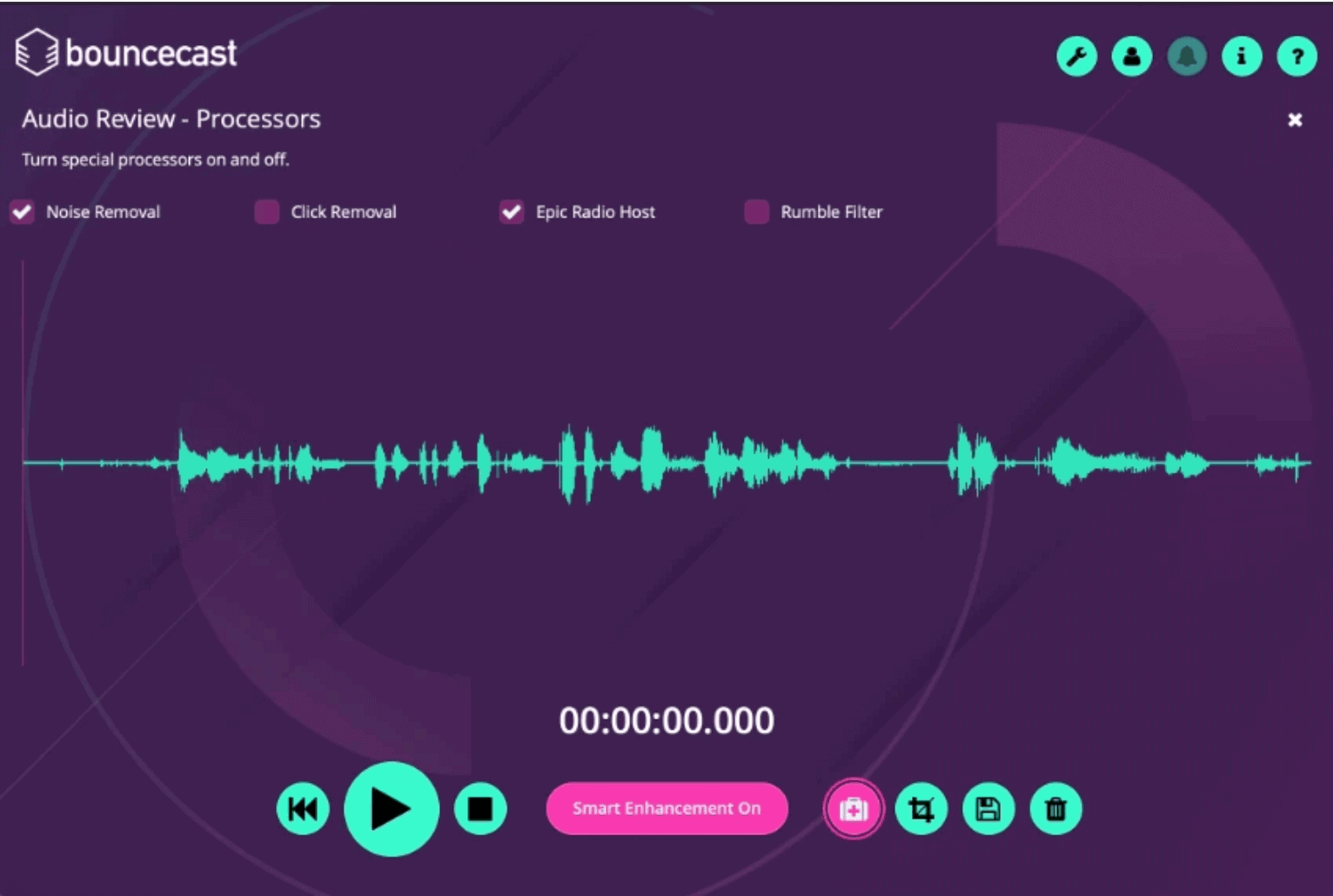Stop audio playback
This screenshot has width=1333, height=896.
tap(480, 809)
